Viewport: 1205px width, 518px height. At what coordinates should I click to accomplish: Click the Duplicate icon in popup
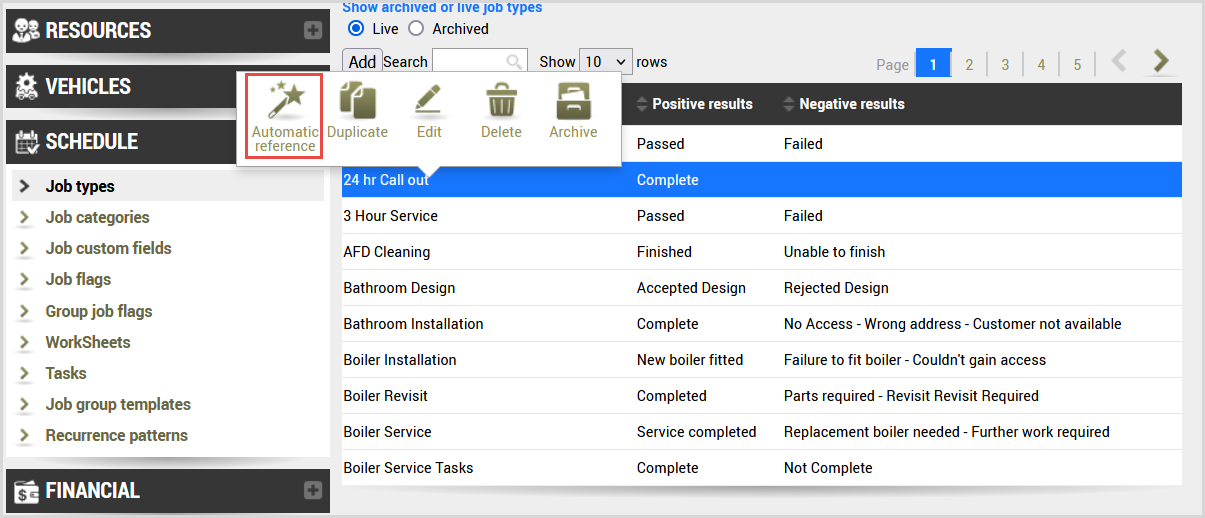(x=357, y=101)
